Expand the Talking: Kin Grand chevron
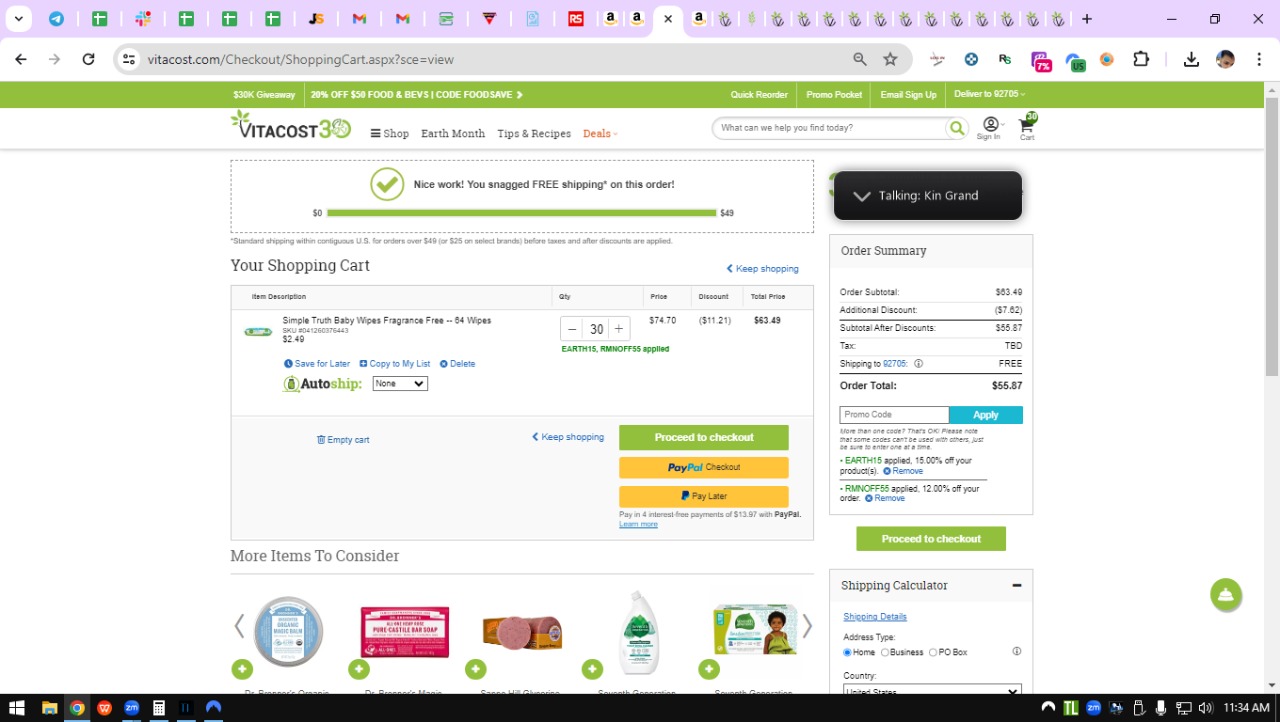The image size is (1280, 722). coord(861,196)
